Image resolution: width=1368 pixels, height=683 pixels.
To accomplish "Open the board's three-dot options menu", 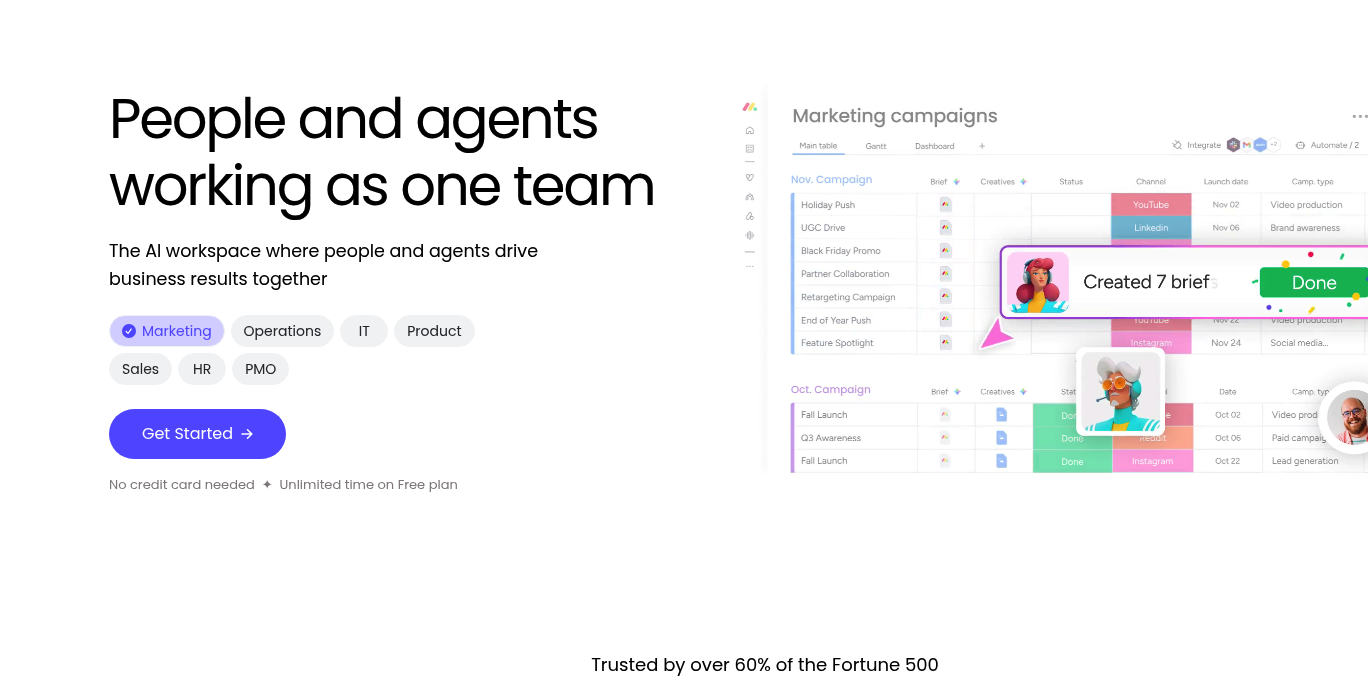I will [x=1359, y=117].
